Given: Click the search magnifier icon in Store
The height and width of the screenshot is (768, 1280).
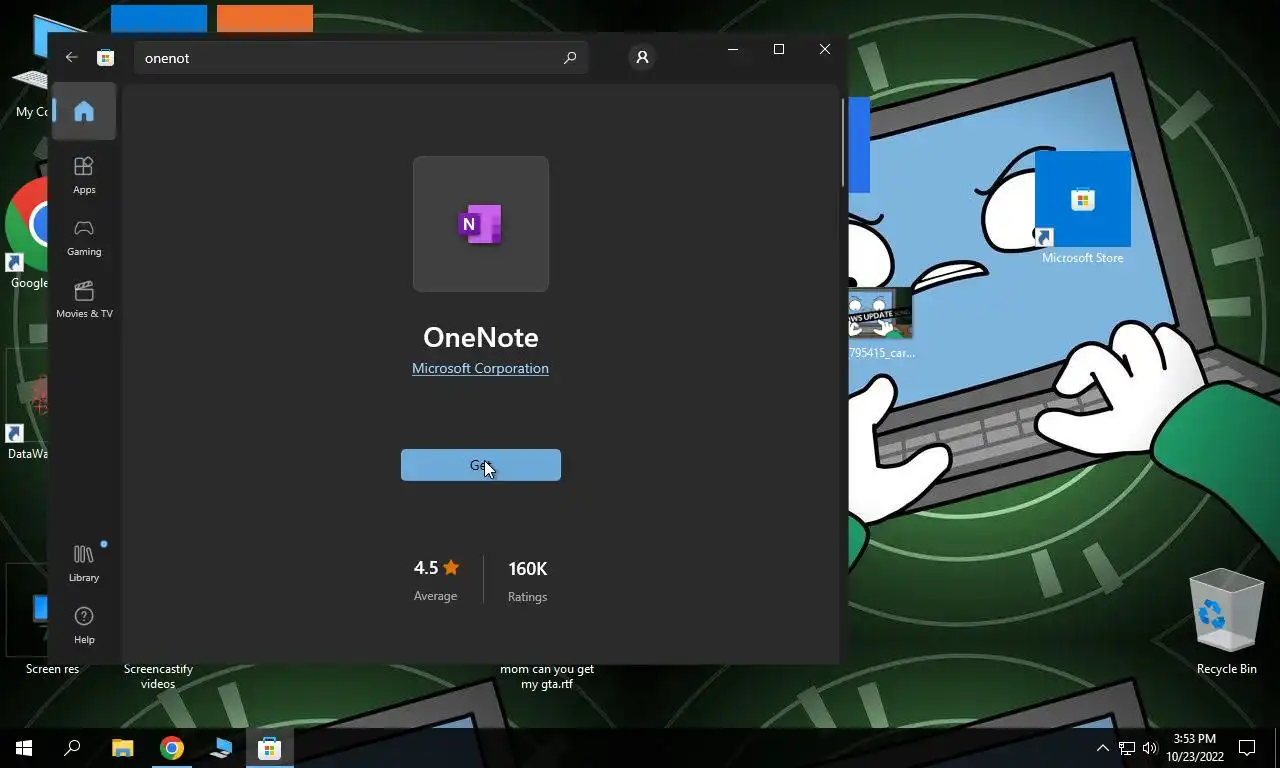Looking at the screenshot, I should [570, 58].
